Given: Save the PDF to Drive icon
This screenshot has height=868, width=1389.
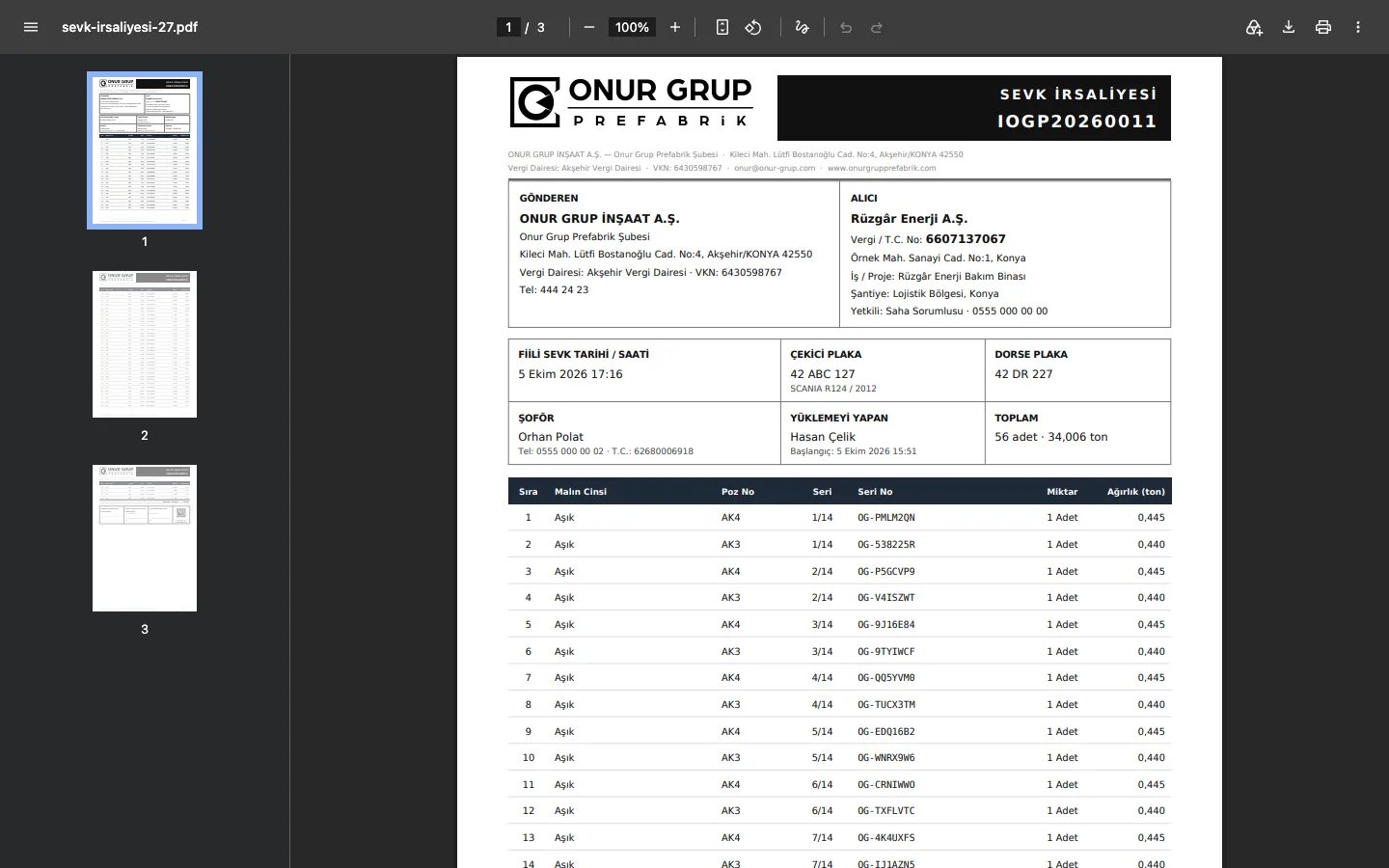Looking at the screenshot, I should click(1254, 27).
